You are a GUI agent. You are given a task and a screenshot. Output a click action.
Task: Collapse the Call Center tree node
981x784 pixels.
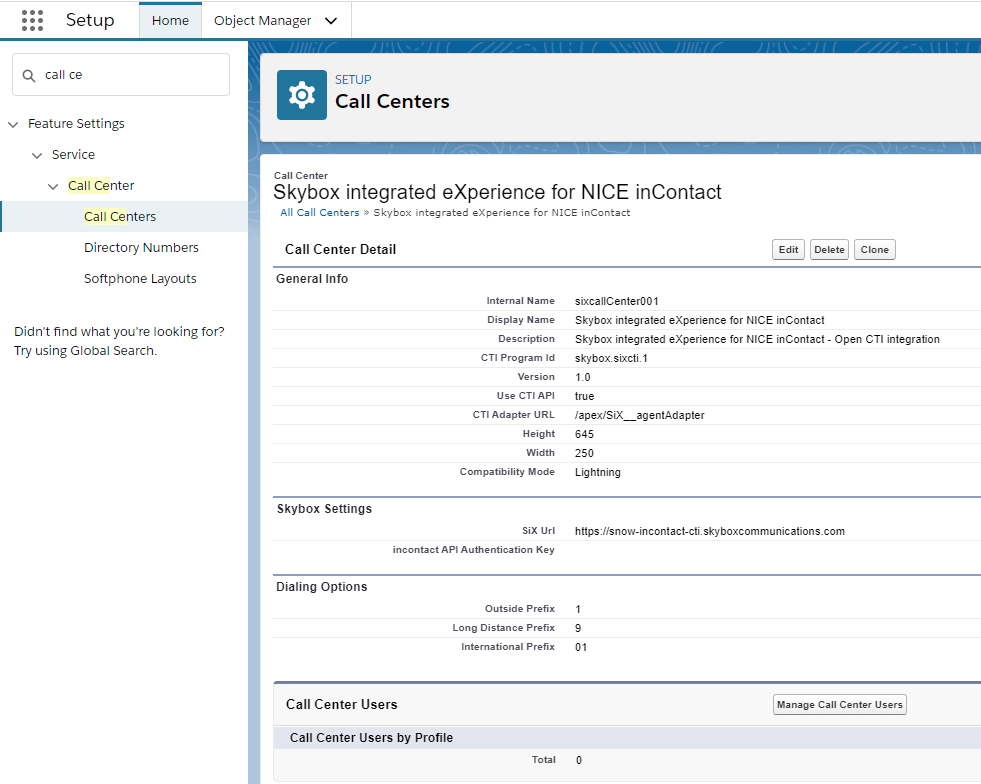click(x=53, y=186)
